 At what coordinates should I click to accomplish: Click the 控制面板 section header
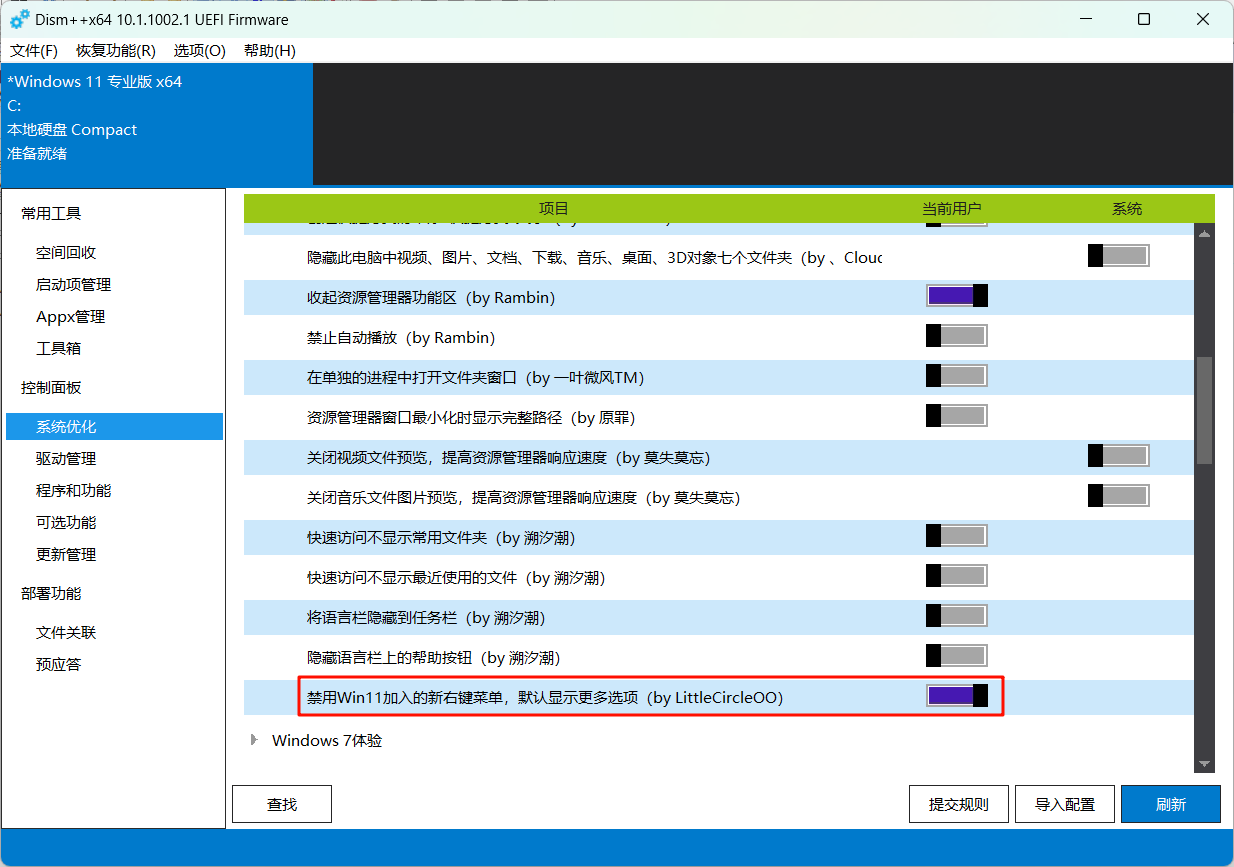point(51,388)
